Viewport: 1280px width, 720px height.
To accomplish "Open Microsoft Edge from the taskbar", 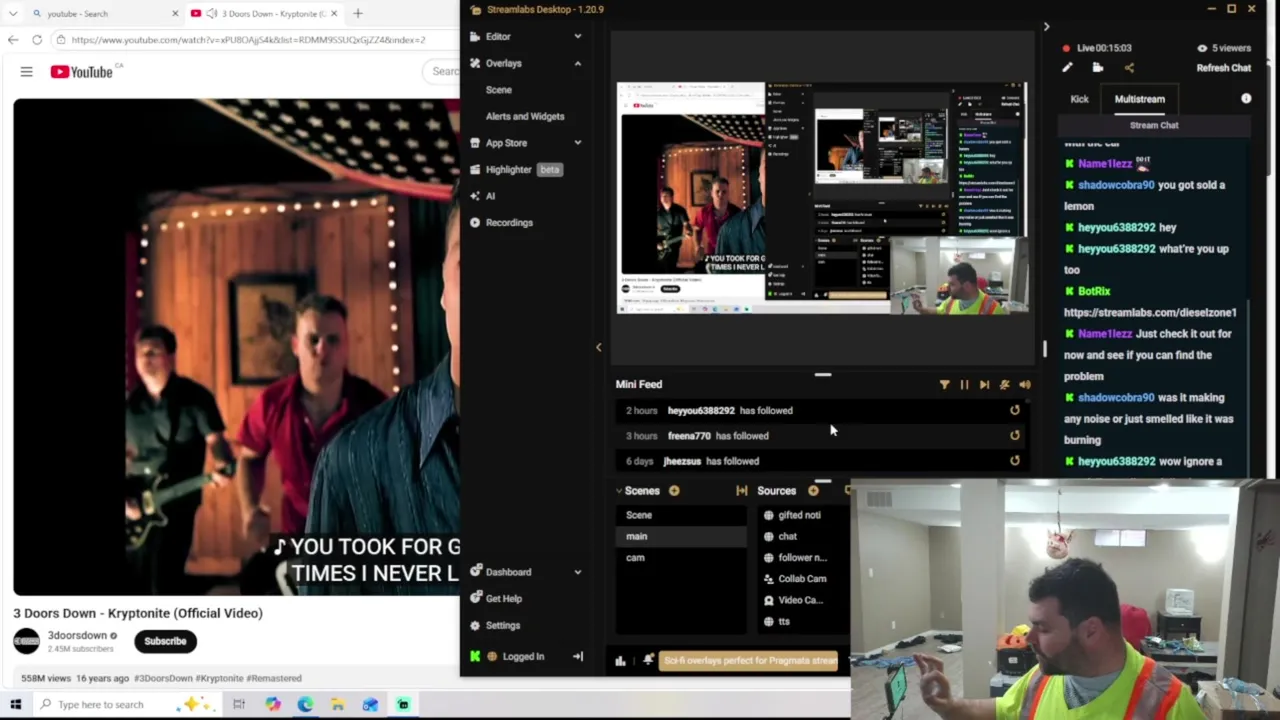I will pos(305,704).
